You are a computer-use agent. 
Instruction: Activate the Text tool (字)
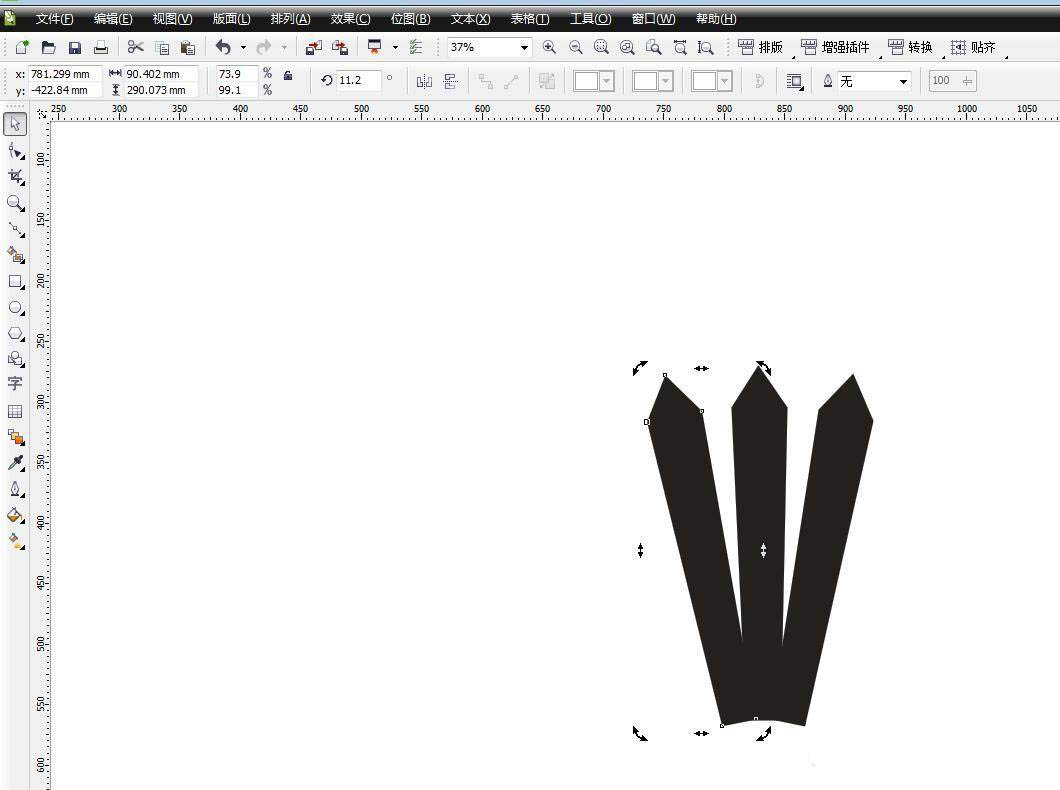pos(15,384)
